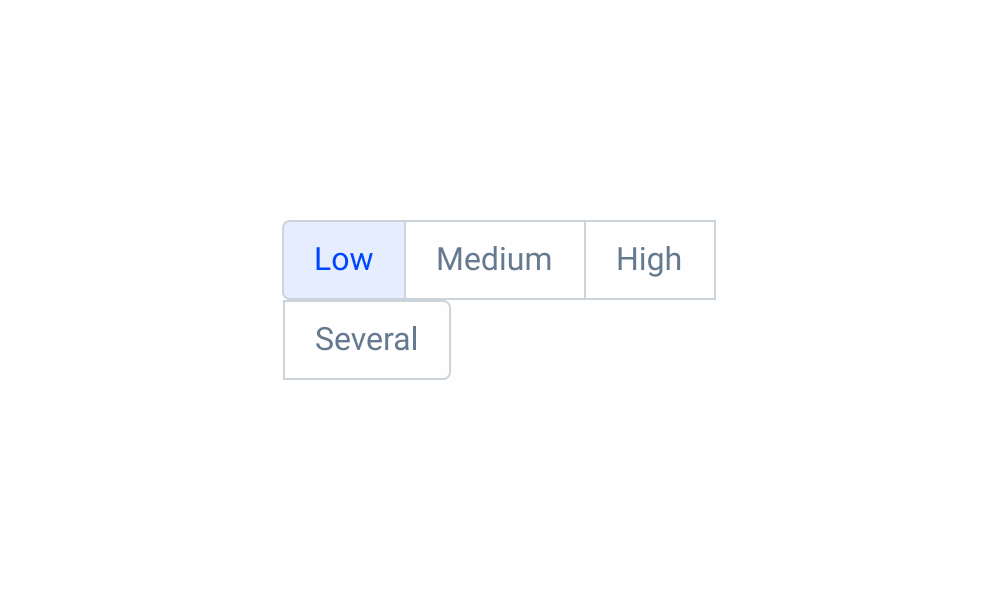The image size is (1000, 600).
Task: Switch the selection to High
Action: (649, 260)
